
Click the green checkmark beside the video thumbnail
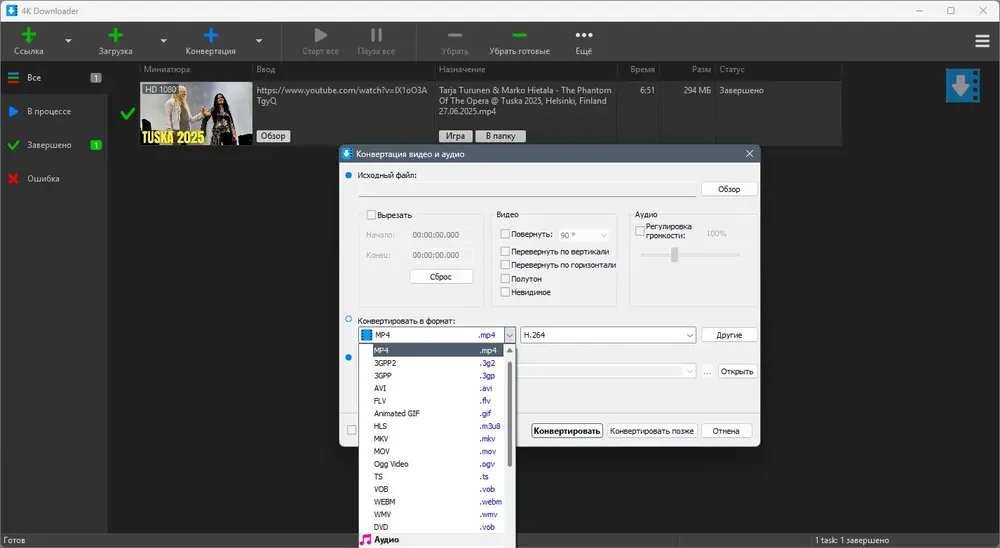coord(128,114)
